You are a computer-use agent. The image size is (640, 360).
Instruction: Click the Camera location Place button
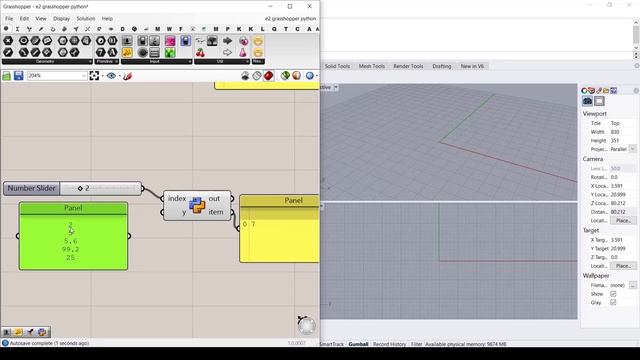(x=623, y=220)
